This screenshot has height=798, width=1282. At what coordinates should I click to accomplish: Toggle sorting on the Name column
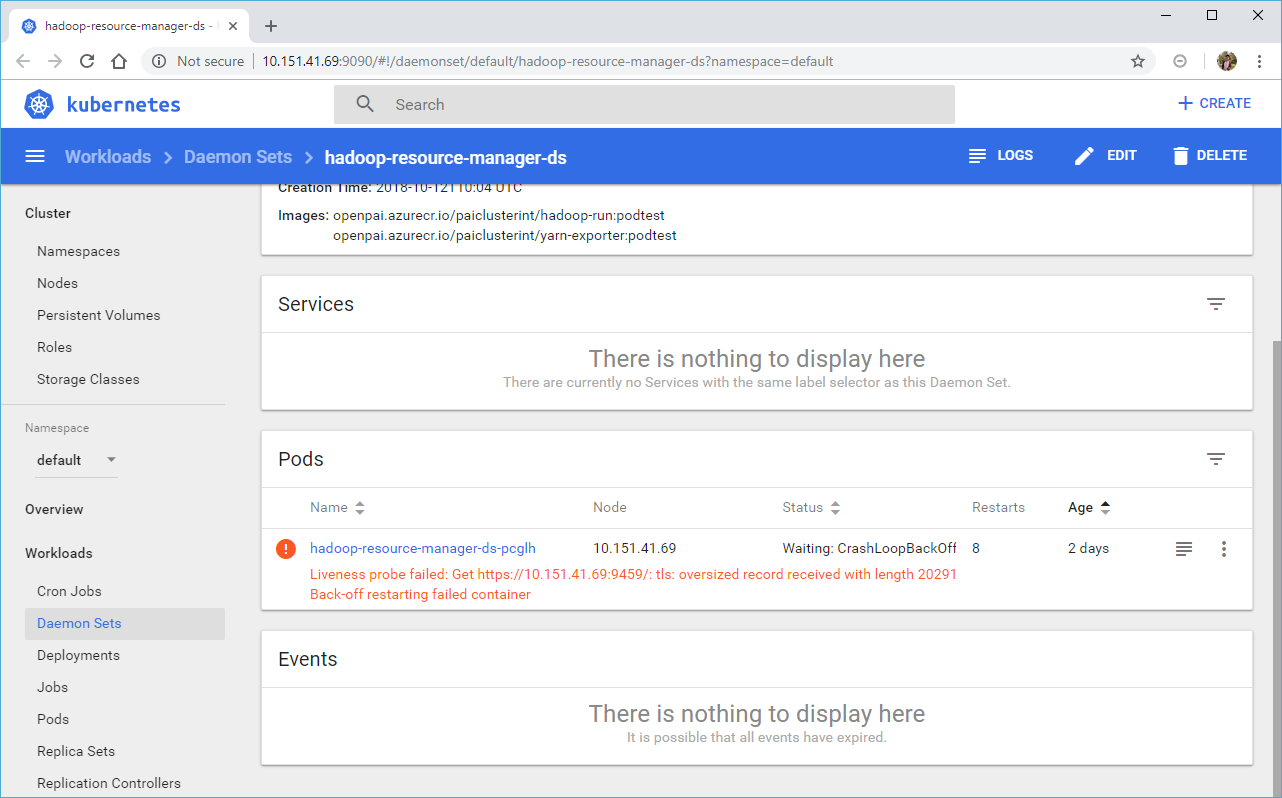pos(359,507)
